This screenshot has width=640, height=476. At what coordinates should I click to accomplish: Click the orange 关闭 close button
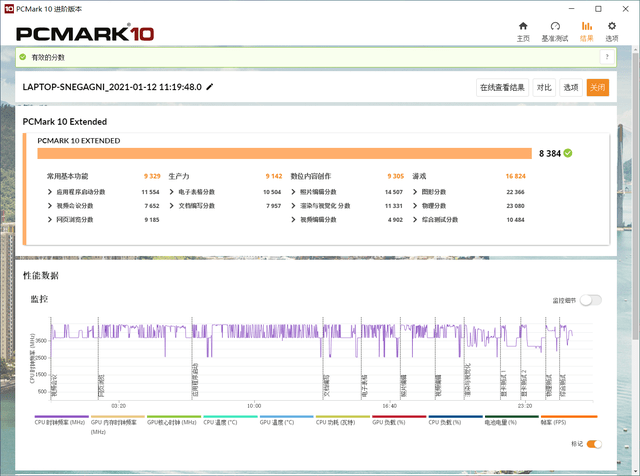coord(597,87)
